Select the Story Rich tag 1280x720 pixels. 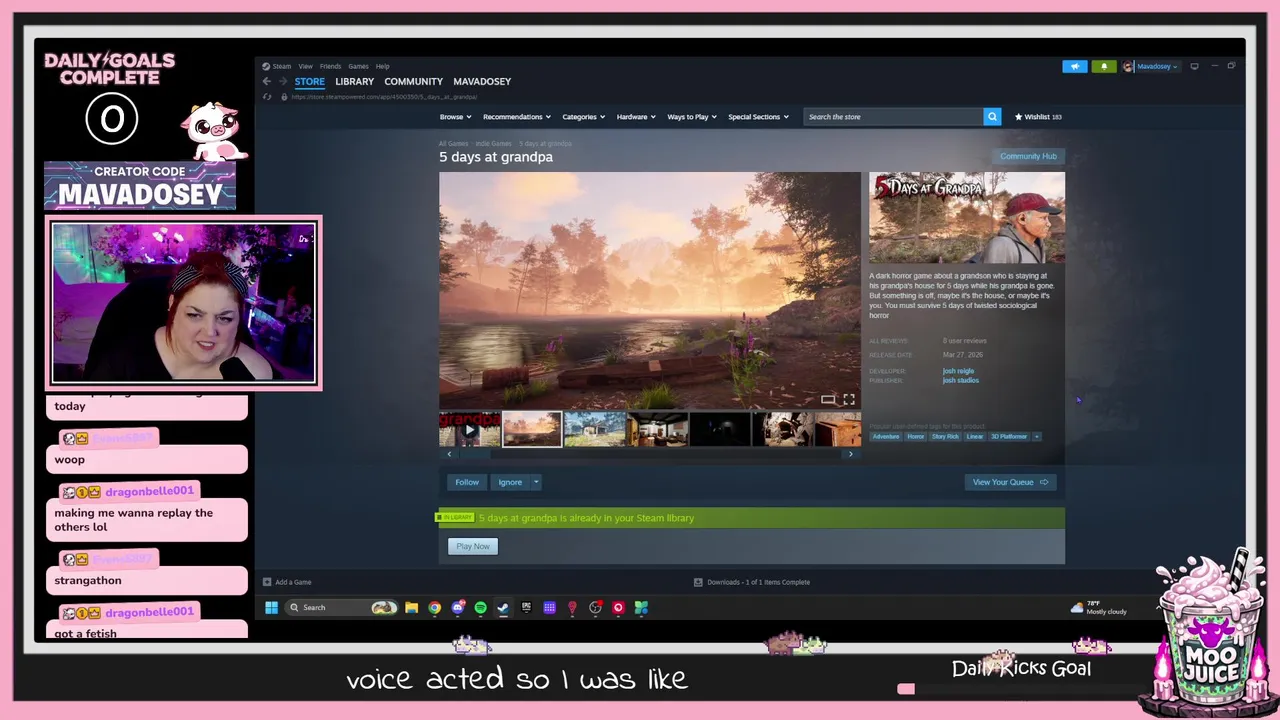(945, 436)
